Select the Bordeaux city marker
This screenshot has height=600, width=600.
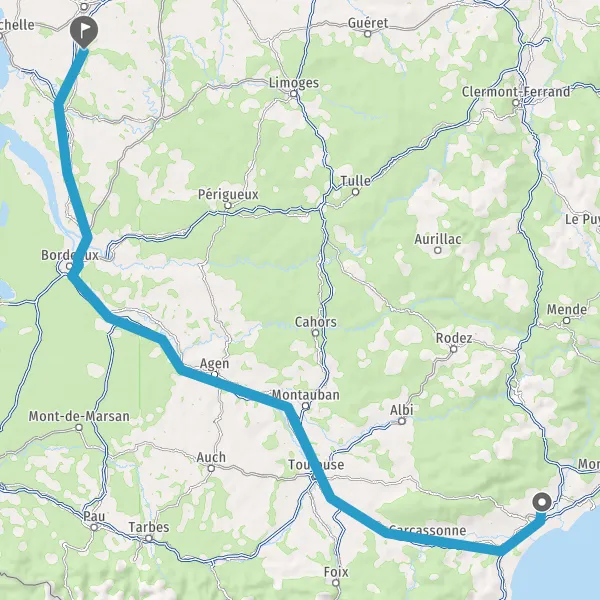(x=69, y=266)
